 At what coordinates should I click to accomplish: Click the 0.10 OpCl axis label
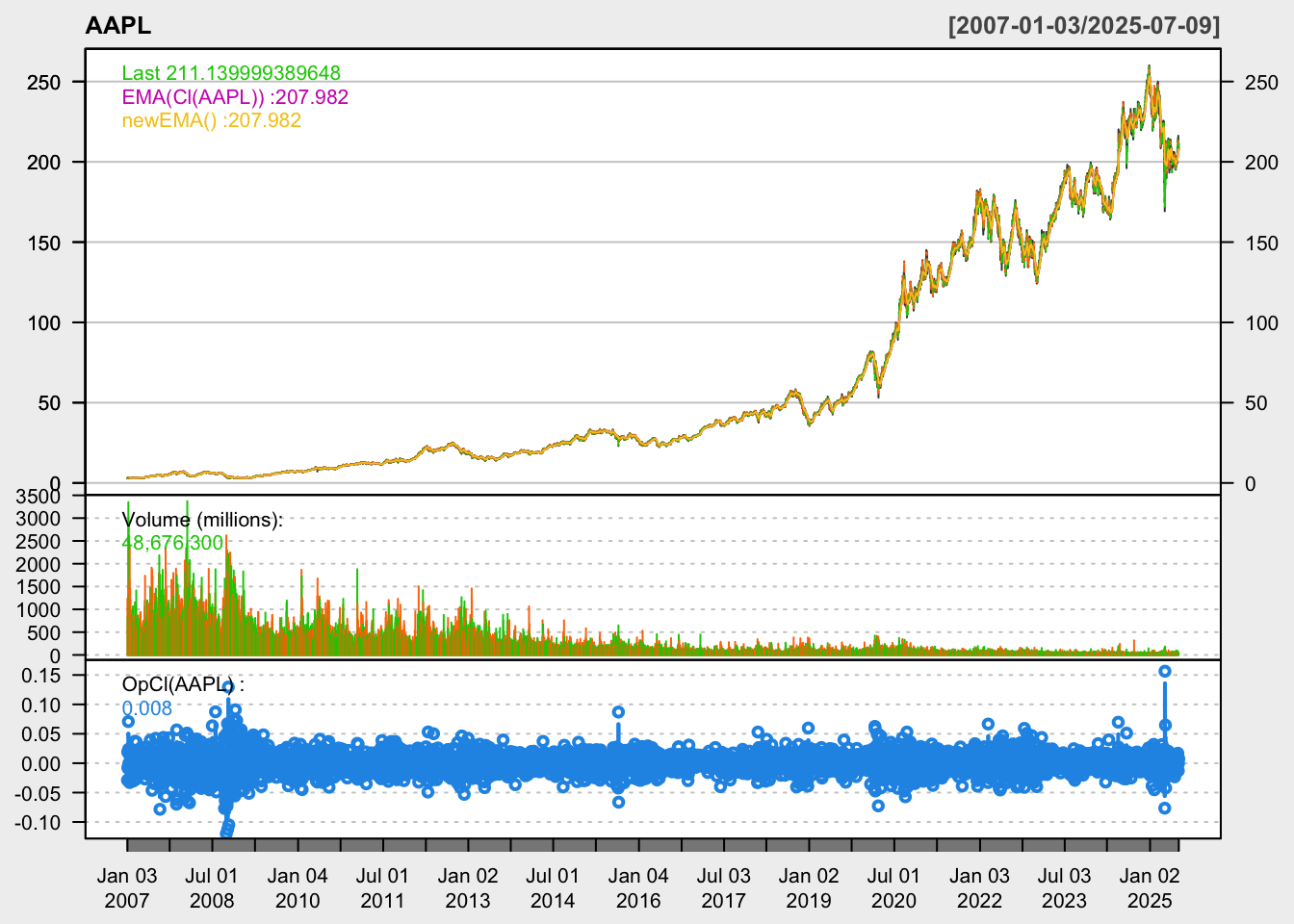point(40,706)
